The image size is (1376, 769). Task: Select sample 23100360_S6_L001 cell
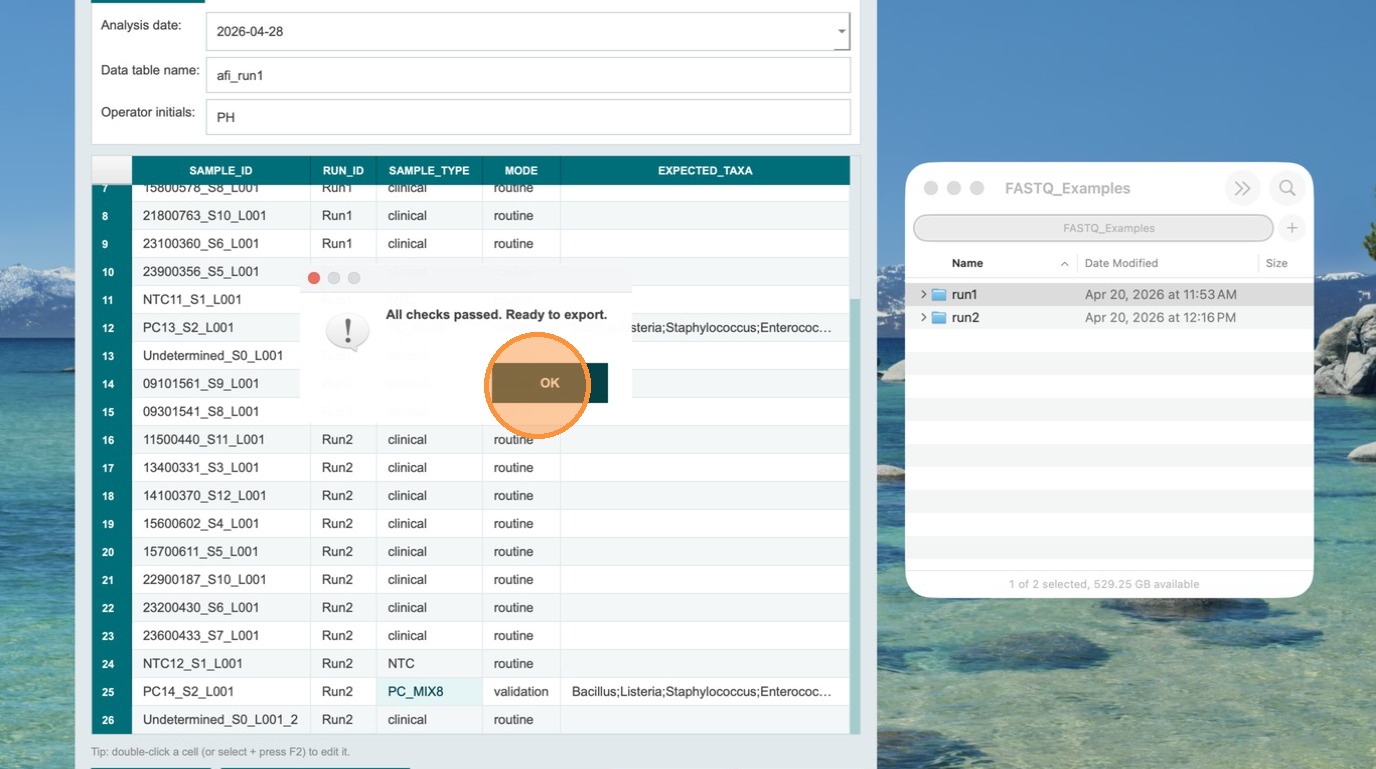click(221, 244)
